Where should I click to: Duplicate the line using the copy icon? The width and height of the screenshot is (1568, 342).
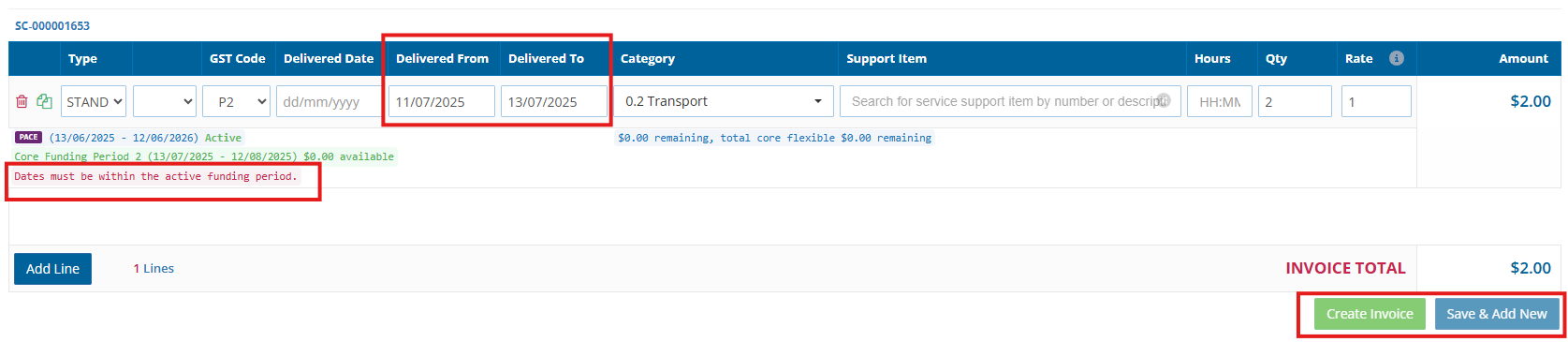44,101
